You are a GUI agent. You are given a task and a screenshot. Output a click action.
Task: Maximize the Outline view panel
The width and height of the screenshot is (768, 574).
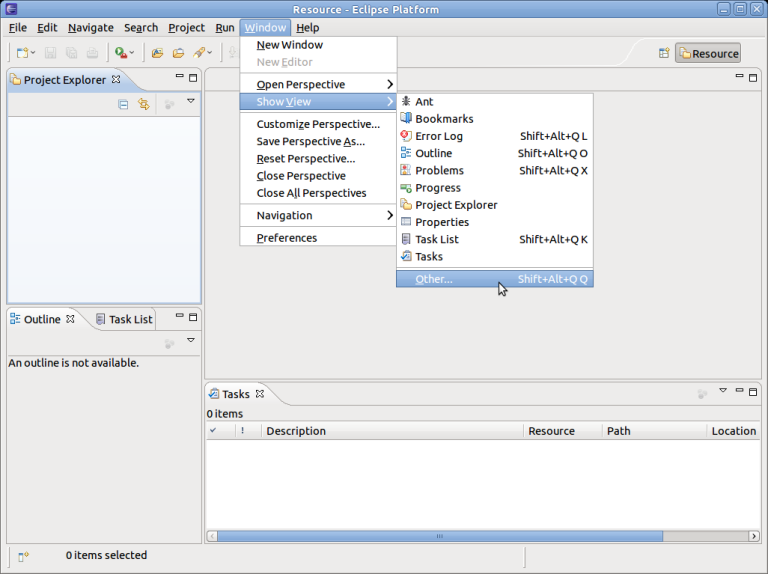point(193,317)
